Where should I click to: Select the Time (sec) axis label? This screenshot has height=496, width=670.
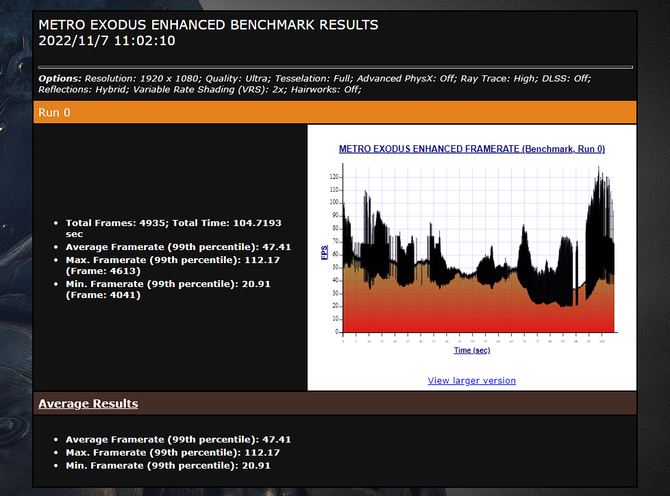(x=472, y=350)
